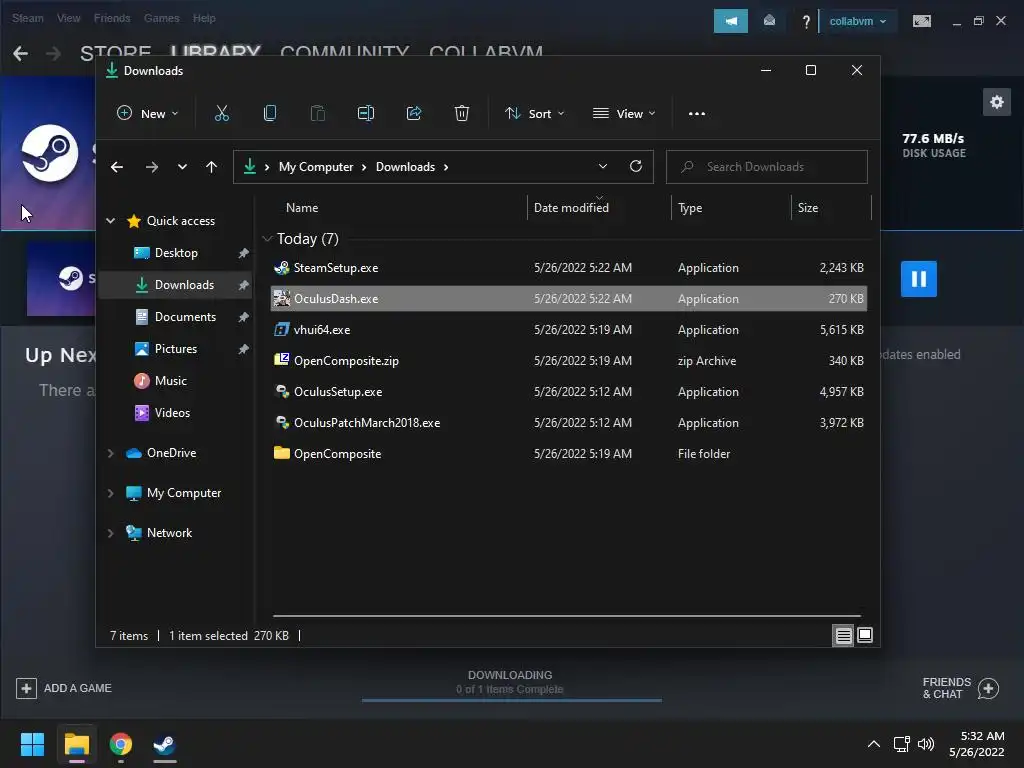Open the Steam inbox envelope icon

tap(769, 21)
